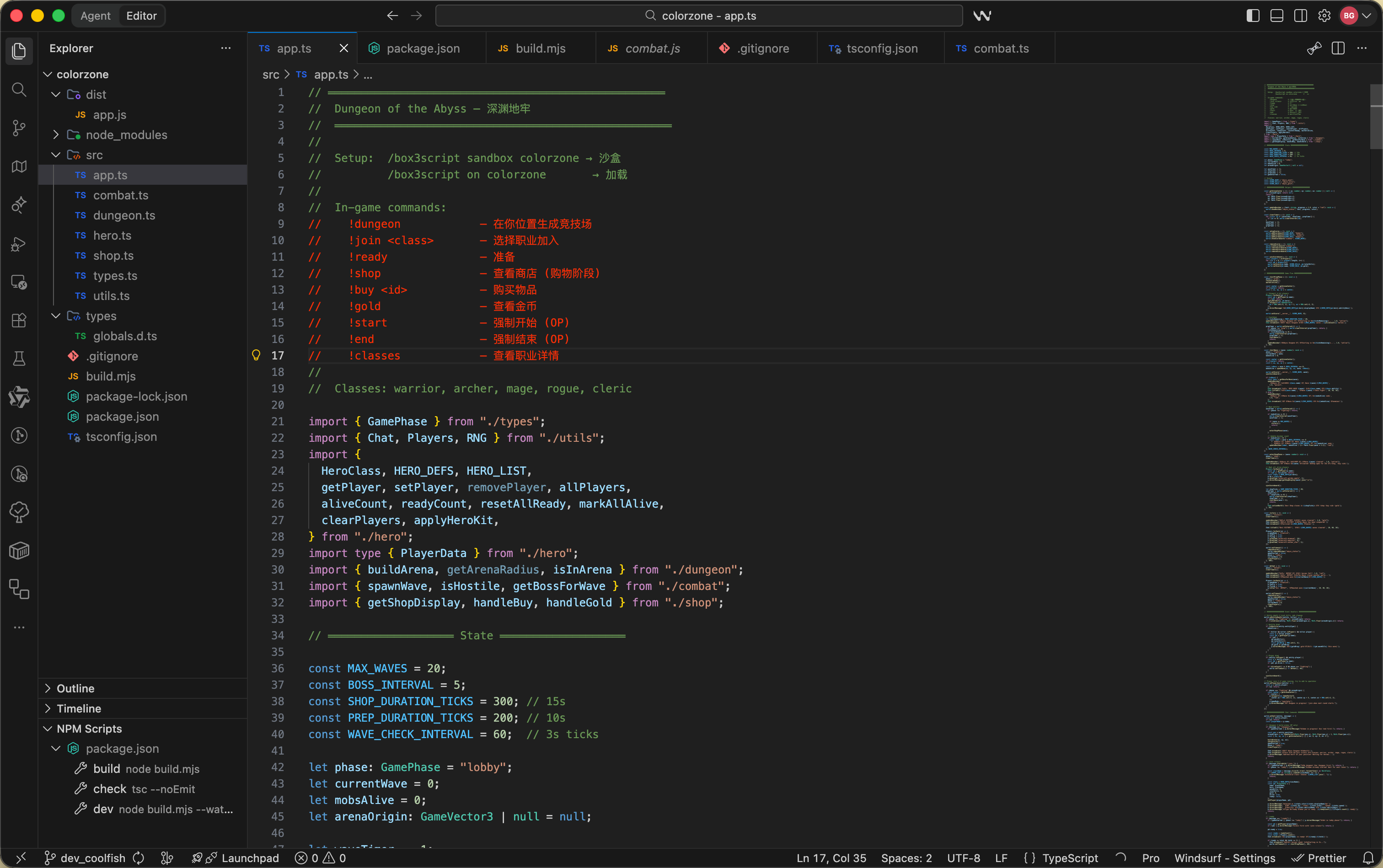Synchronize changes icon beside dev_coolfish
Image resolution: width=1383 pixels, height=868 pixels.
[x=139, y=857]
